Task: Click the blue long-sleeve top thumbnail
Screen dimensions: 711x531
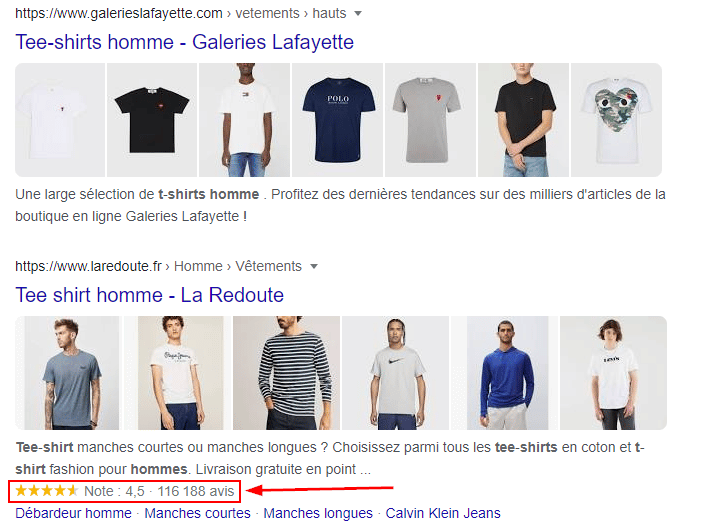Action: pyautogui.click(x=502, y=373)
